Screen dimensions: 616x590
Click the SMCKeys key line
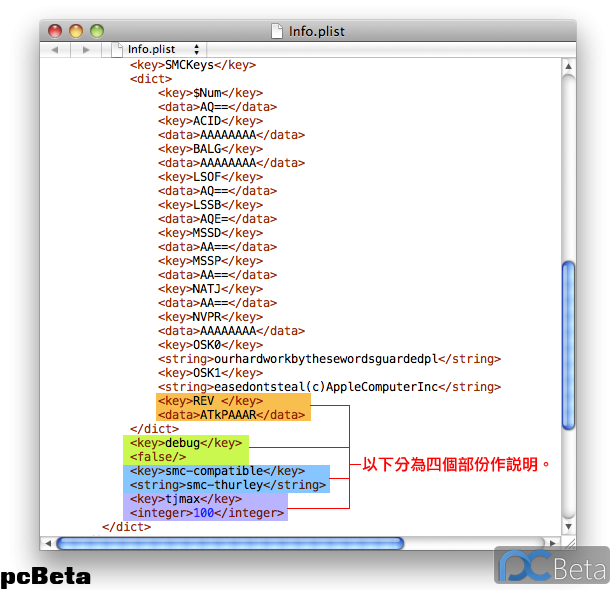(193, 65)
